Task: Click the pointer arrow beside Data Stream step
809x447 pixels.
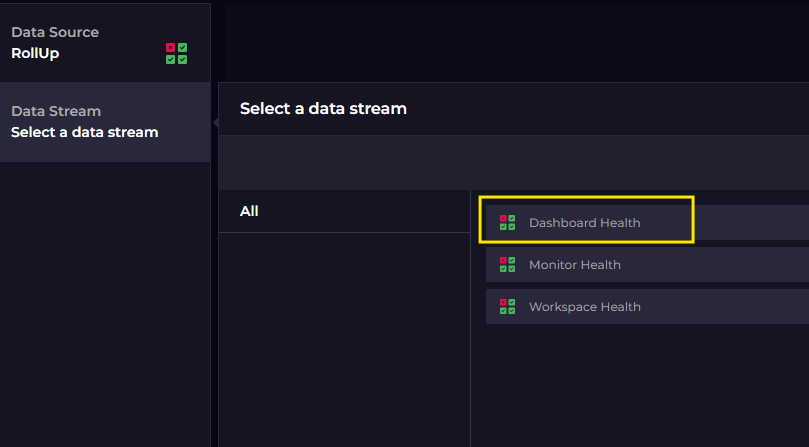Action: click(215, 122)
